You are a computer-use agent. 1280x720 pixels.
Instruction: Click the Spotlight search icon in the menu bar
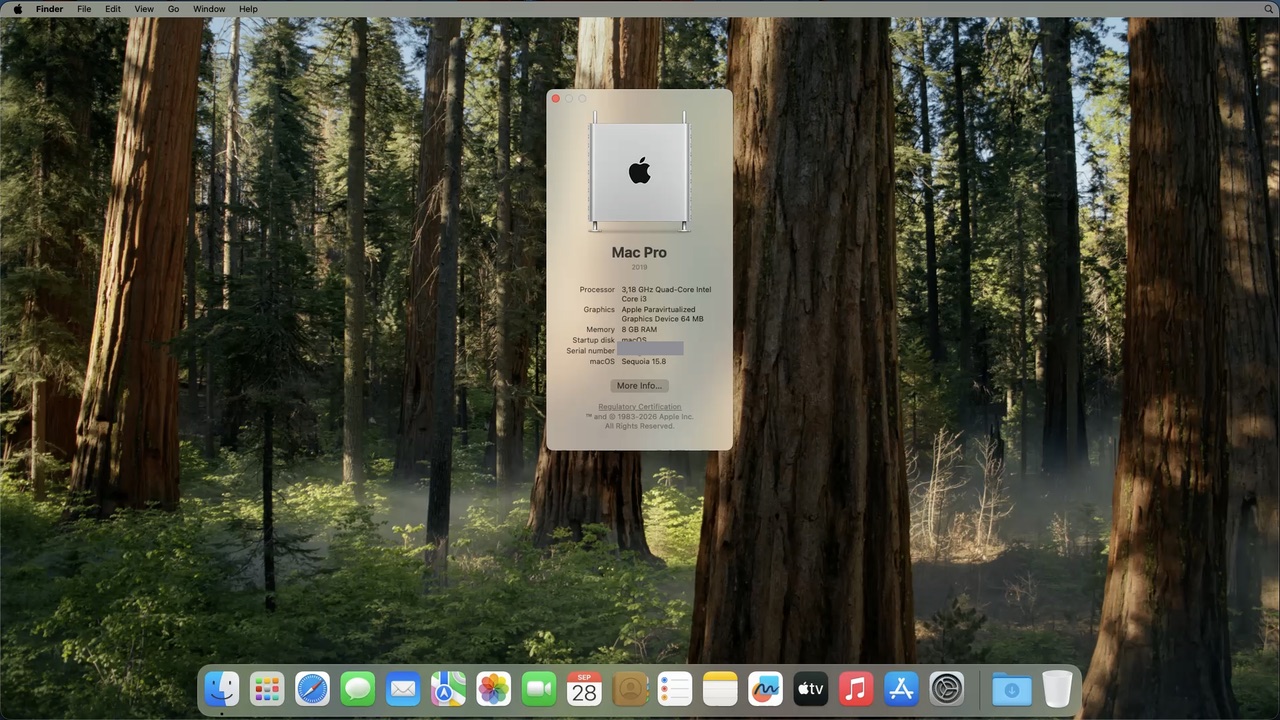tap(1270, 9)
